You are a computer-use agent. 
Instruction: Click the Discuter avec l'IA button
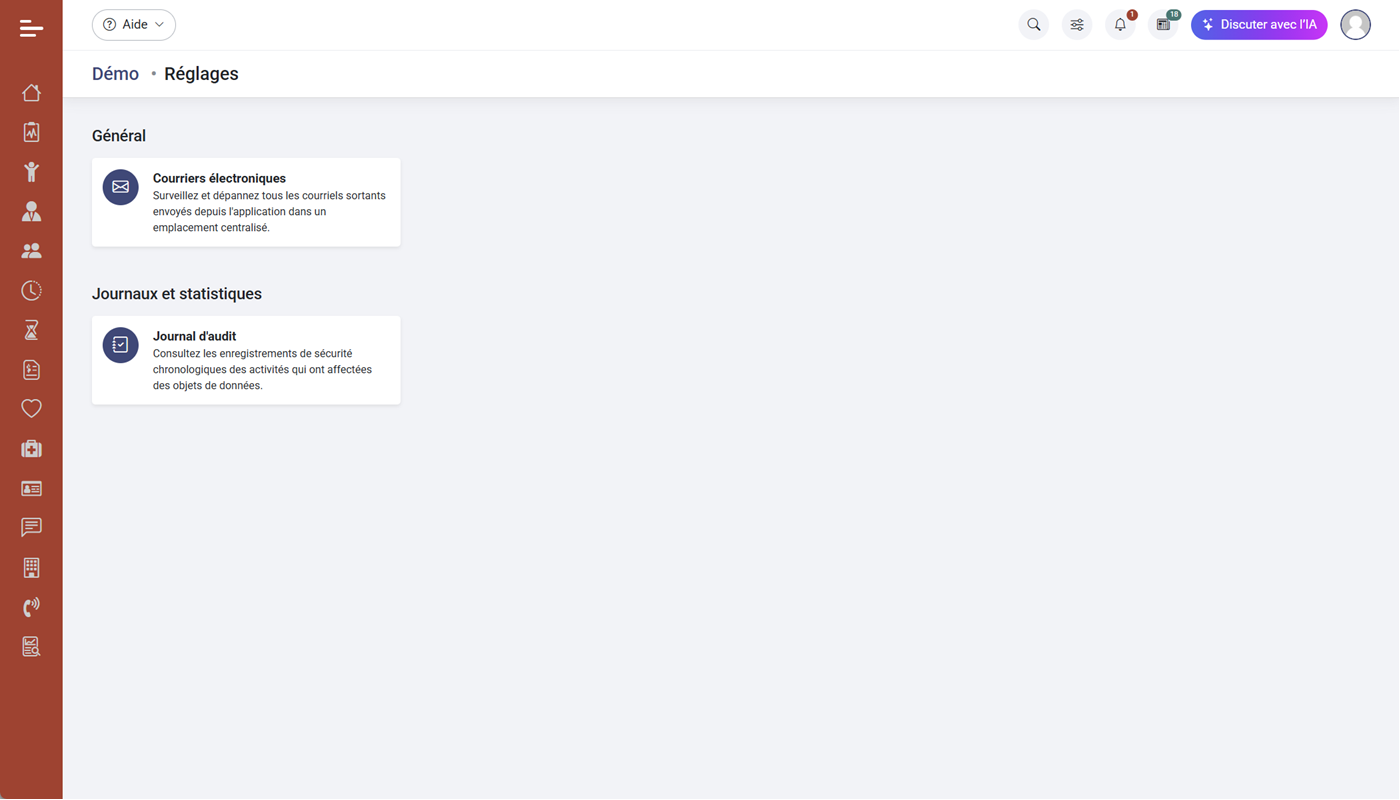click(1259, 25)
